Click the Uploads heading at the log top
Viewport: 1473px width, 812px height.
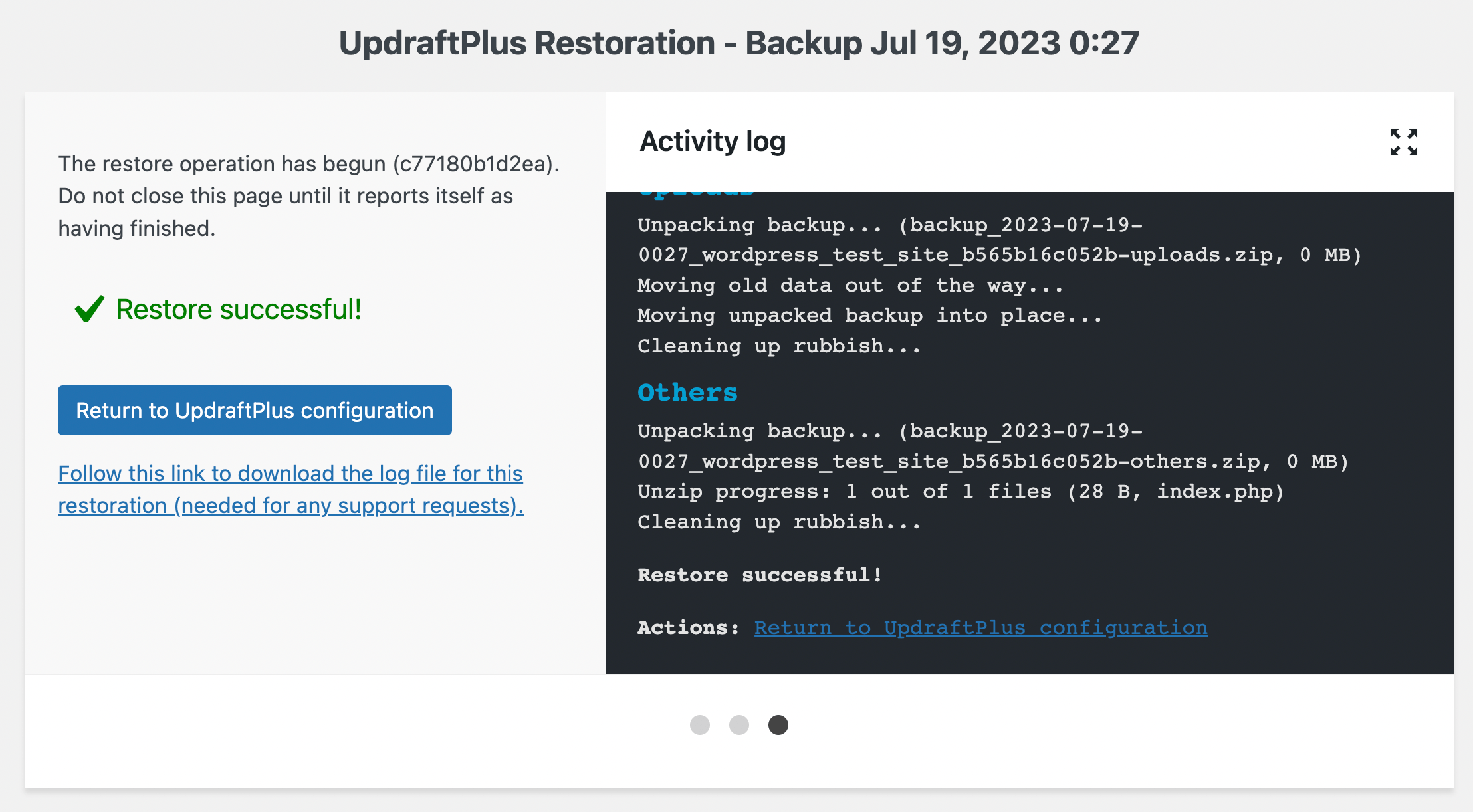point(695,191)
